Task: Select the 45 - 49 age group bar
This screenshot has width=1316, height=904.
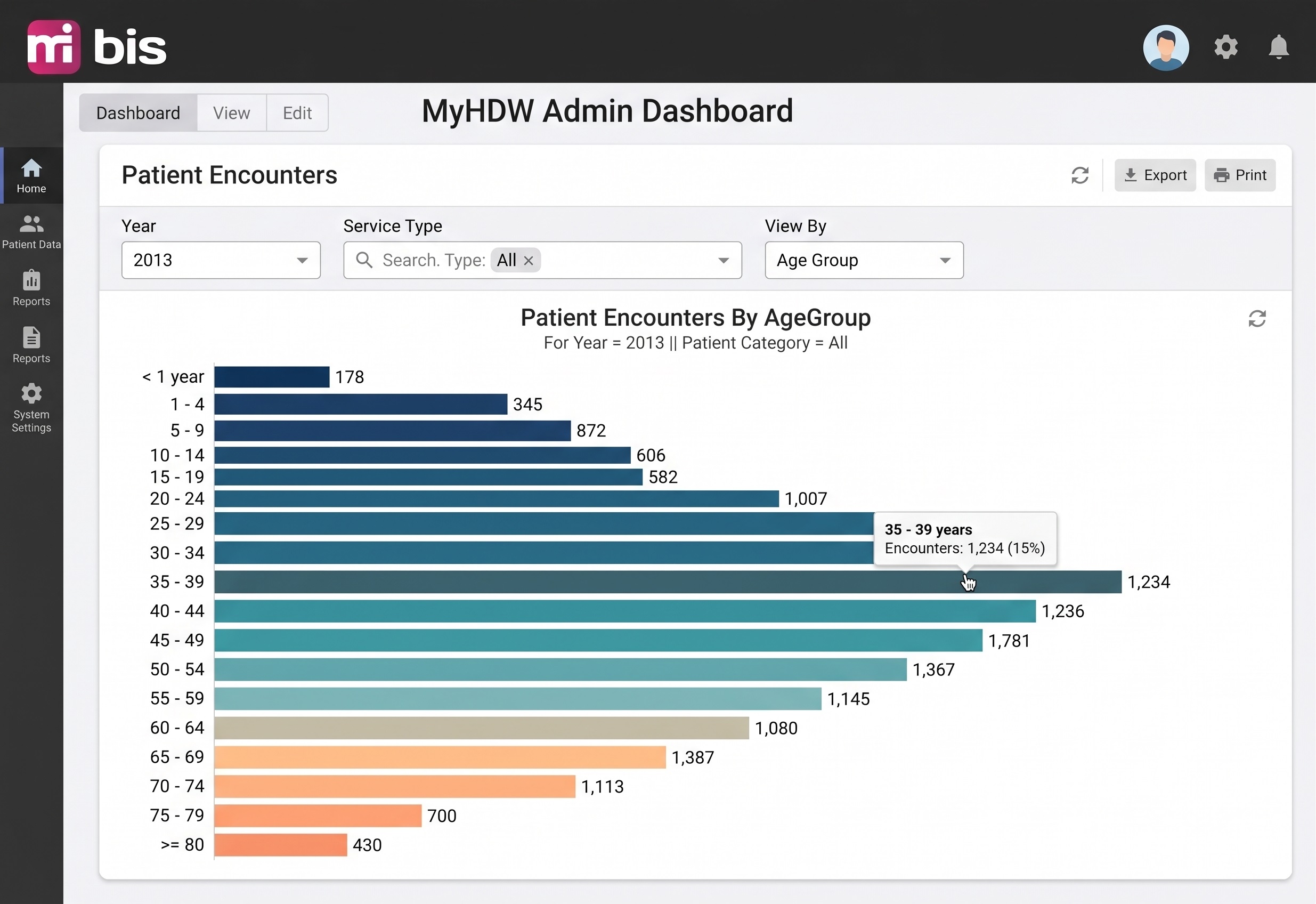Action: [x=598, y=641]
